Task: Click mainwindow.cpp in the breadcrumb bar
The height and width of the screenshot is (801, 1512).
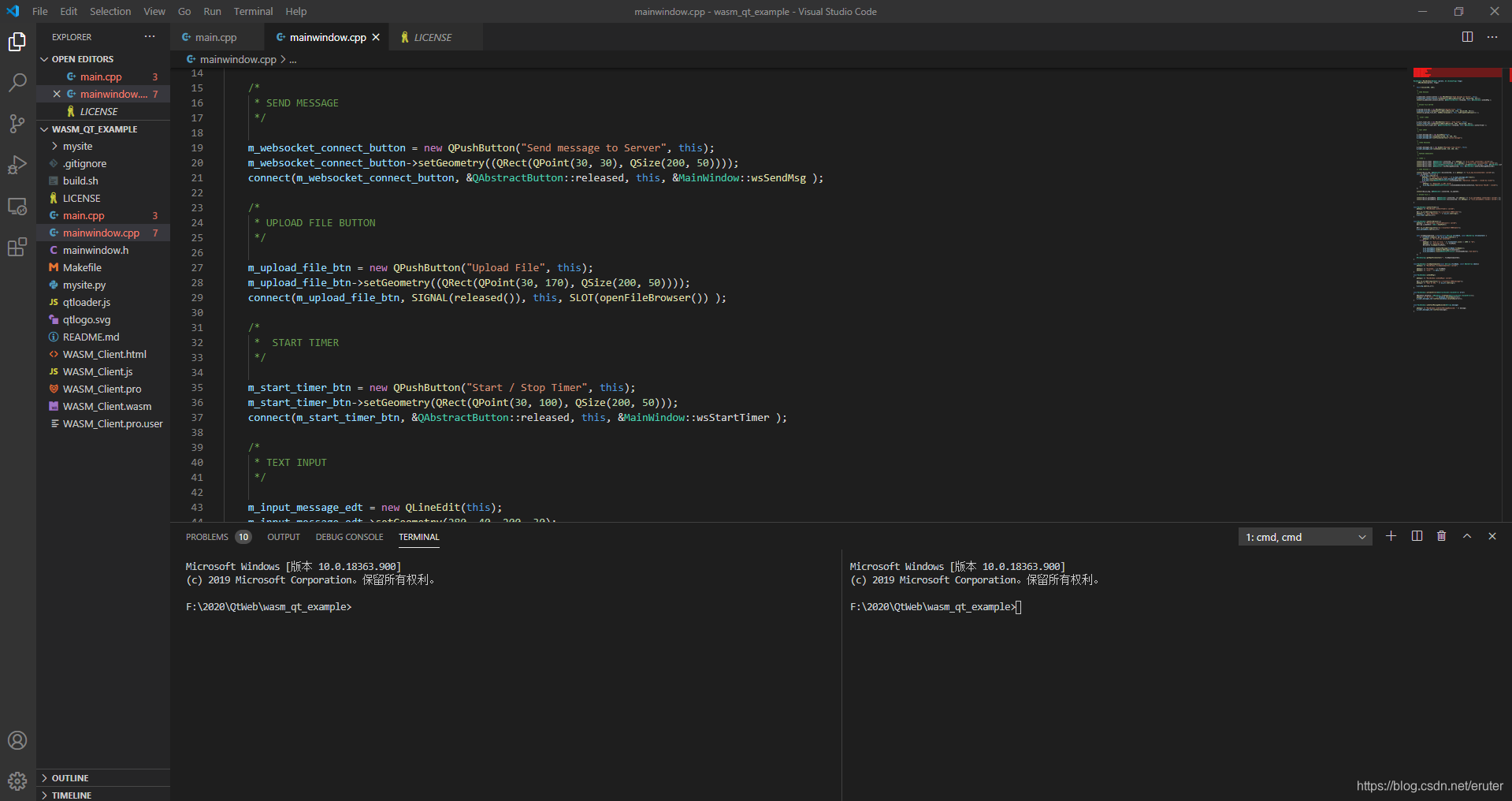Action: pyautogui.click(x=238, y=60)
